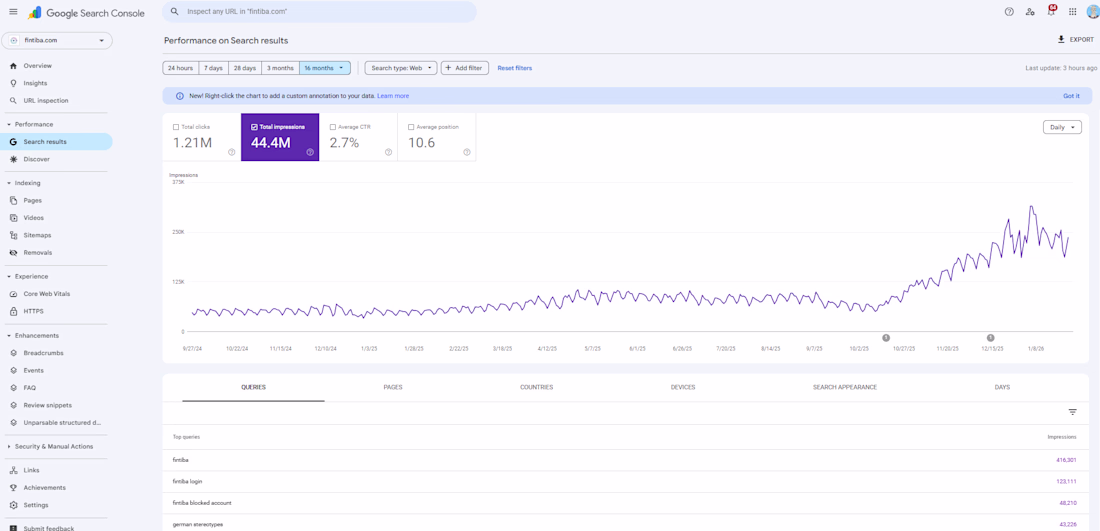Open the users and permissions icon
This screenshot has width=1100, height=531.
tap(1030, 12)
